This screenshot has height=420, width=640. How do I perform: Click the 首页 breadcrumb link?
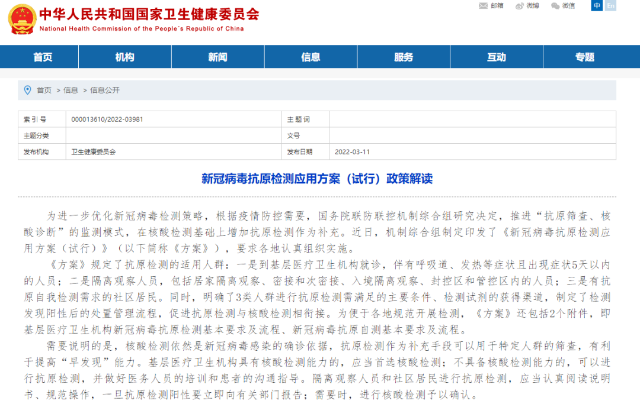[x=44, y=90]
